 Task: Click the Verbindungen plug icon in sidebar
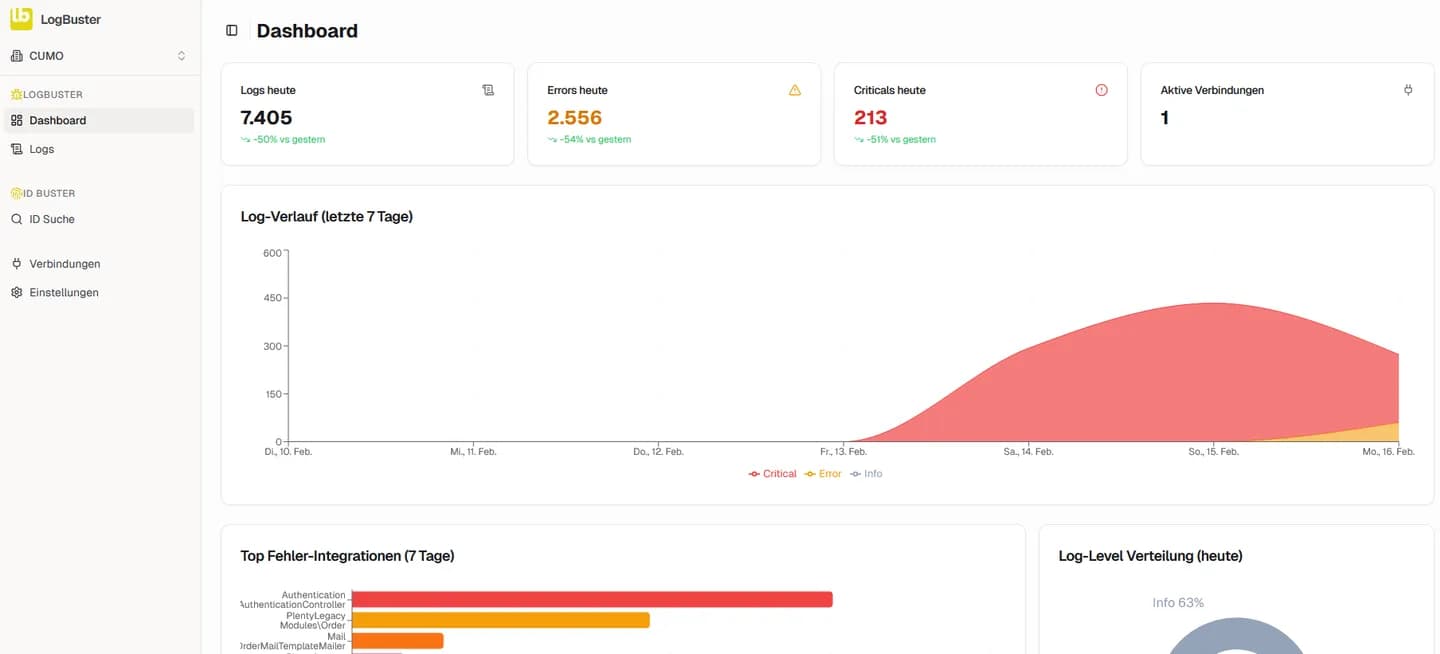click(16, 264)
